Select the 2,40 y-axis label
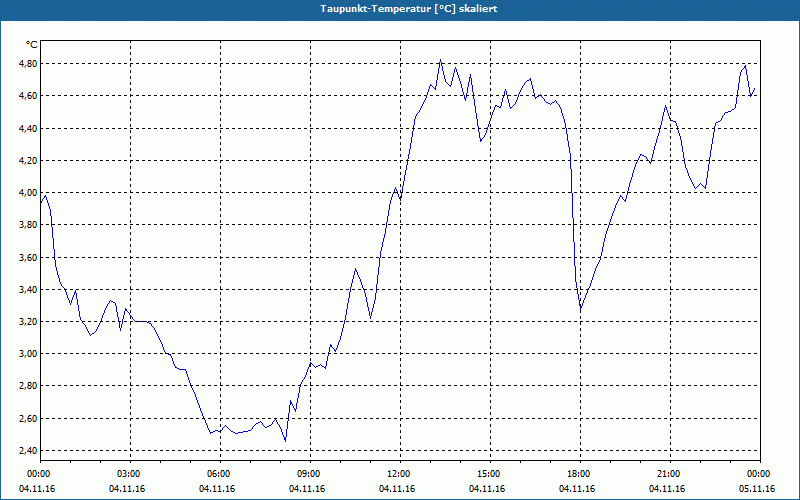 [29, 451]
